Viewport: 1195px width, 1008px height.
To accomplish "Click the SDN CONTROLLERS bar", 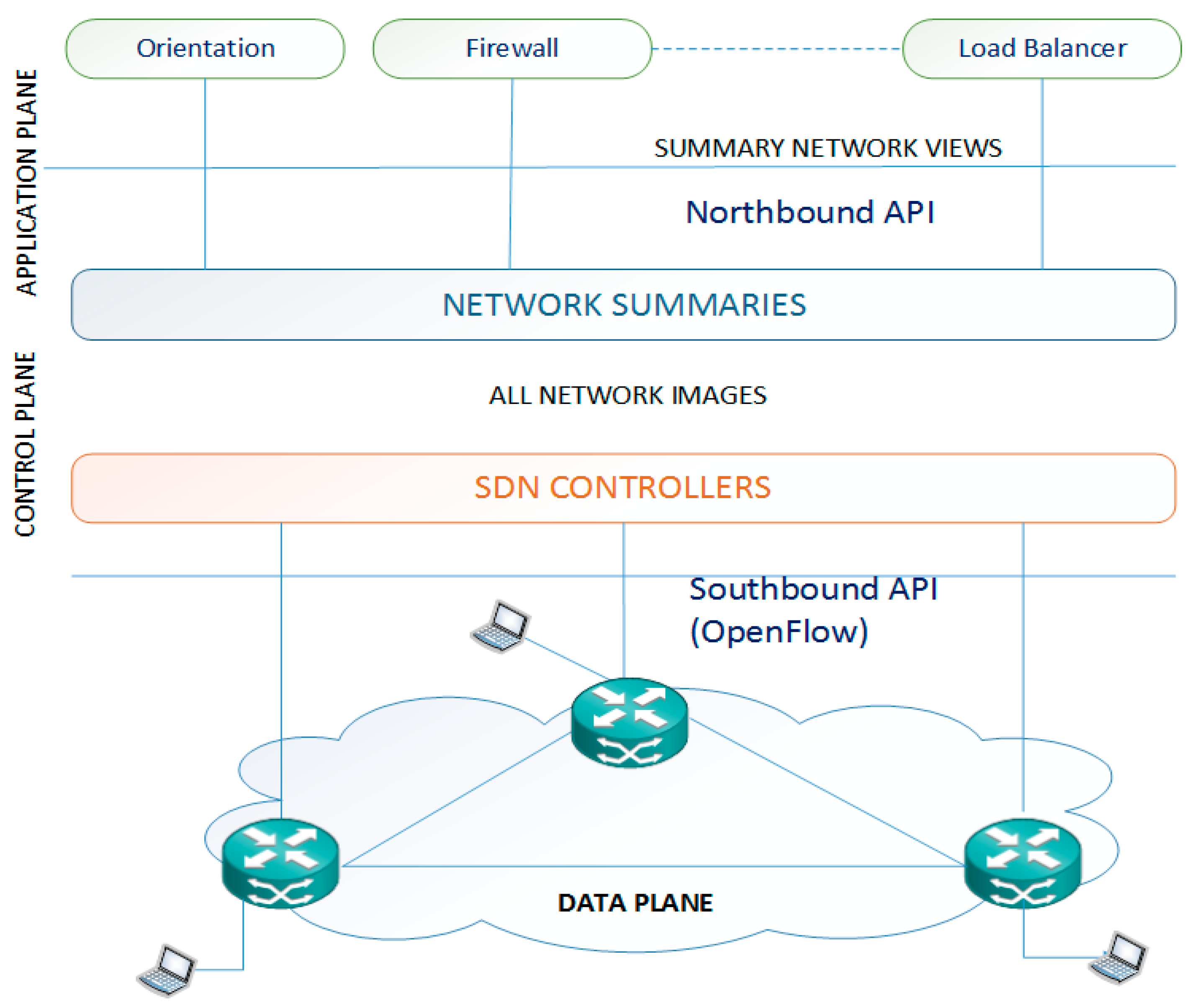I will (x=623, y=488).
